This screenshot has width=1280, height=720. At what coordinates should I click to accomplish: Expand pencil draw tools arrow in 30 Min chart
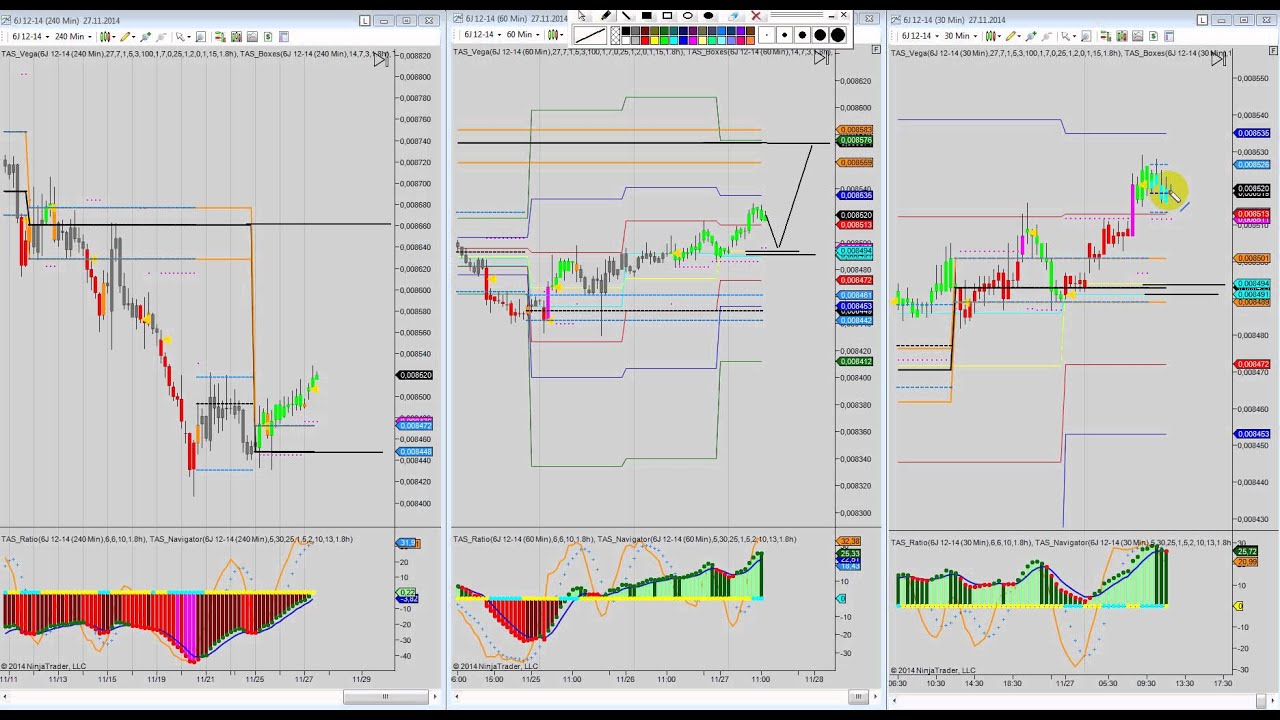[x=1019, y=36]
